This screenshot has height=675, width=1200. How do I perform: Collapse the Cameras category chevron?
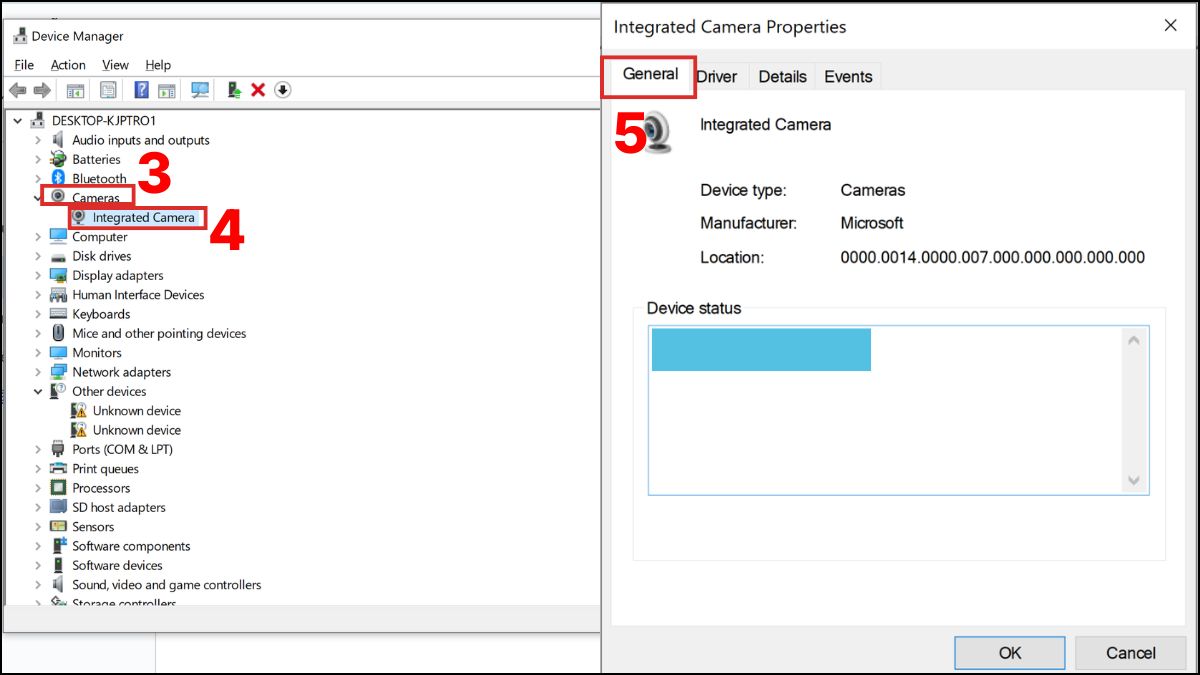pos(38,198)
